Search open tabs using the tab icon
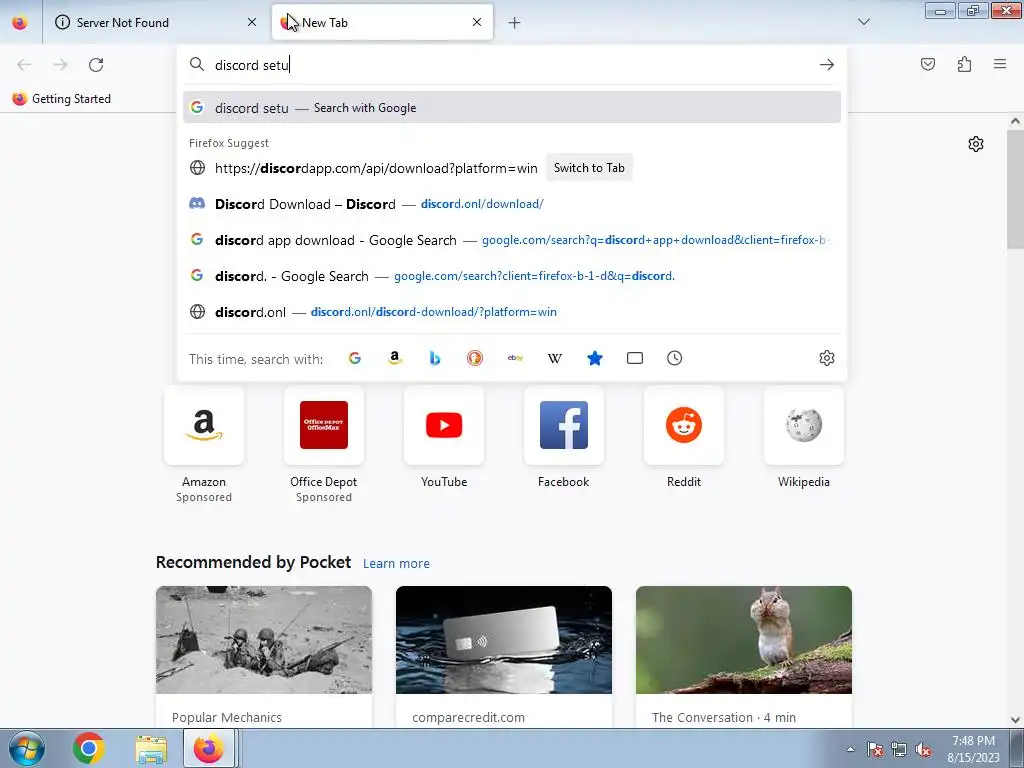 point(635,358)
